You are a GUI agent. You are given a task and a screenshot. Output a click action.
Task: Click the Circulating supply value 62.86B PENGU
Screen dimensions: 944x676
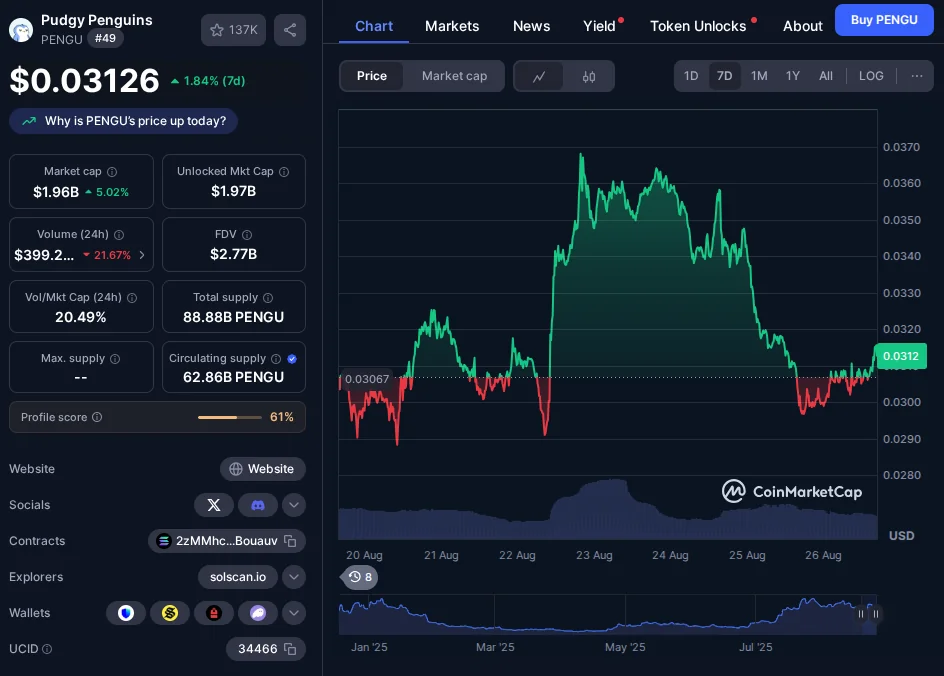[234, 377]
